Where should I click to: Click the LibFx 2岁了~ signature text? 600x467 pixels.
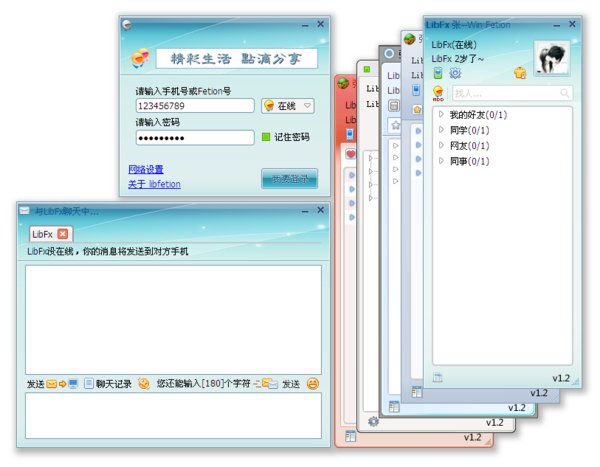coord(457,59)
